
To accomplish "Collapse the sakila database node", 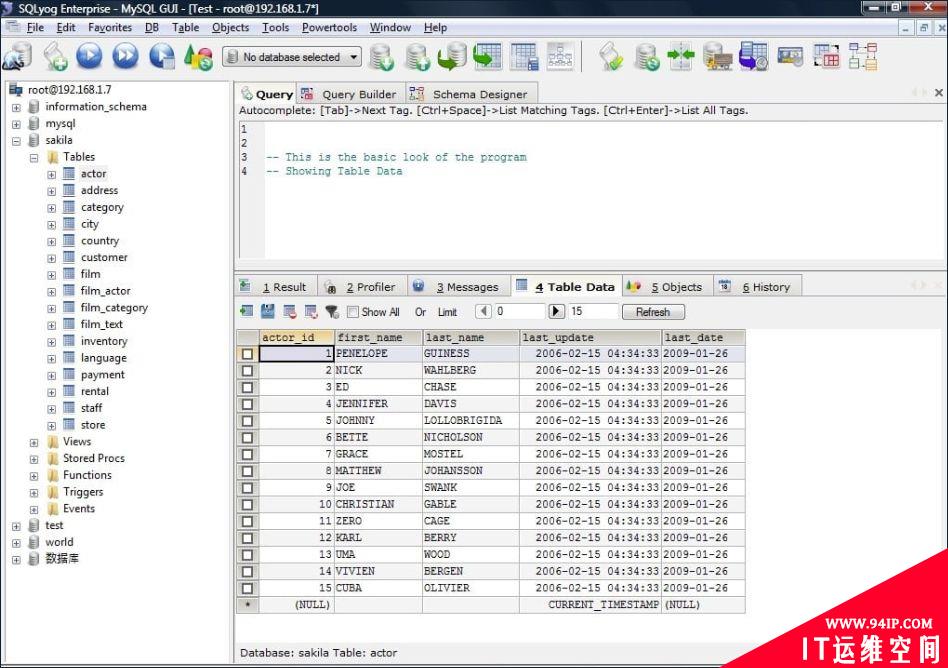I will 16,141.
